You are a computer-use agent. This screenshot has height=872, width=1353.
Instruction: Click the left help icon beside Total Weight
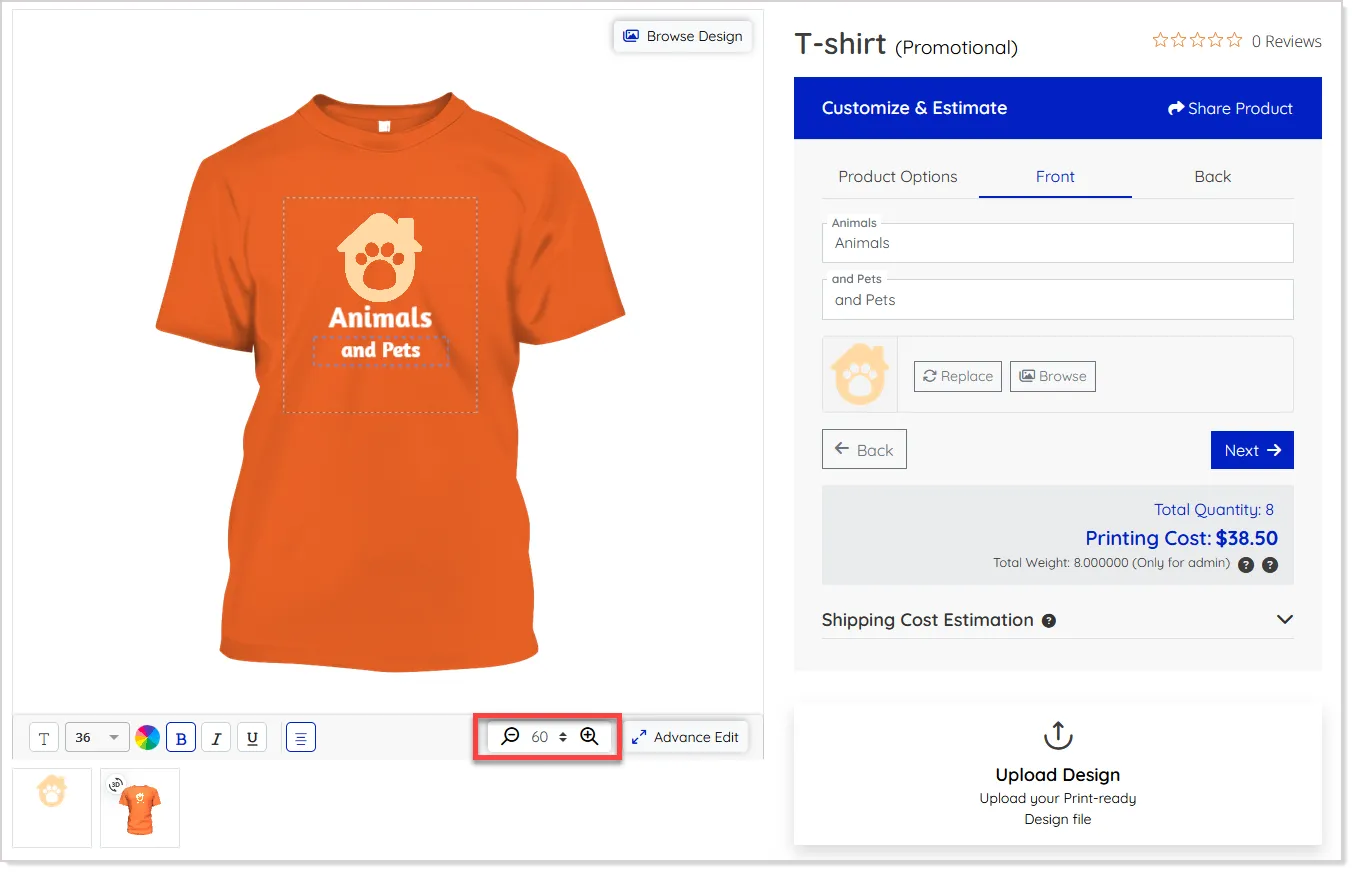[x=1246, y=564]
